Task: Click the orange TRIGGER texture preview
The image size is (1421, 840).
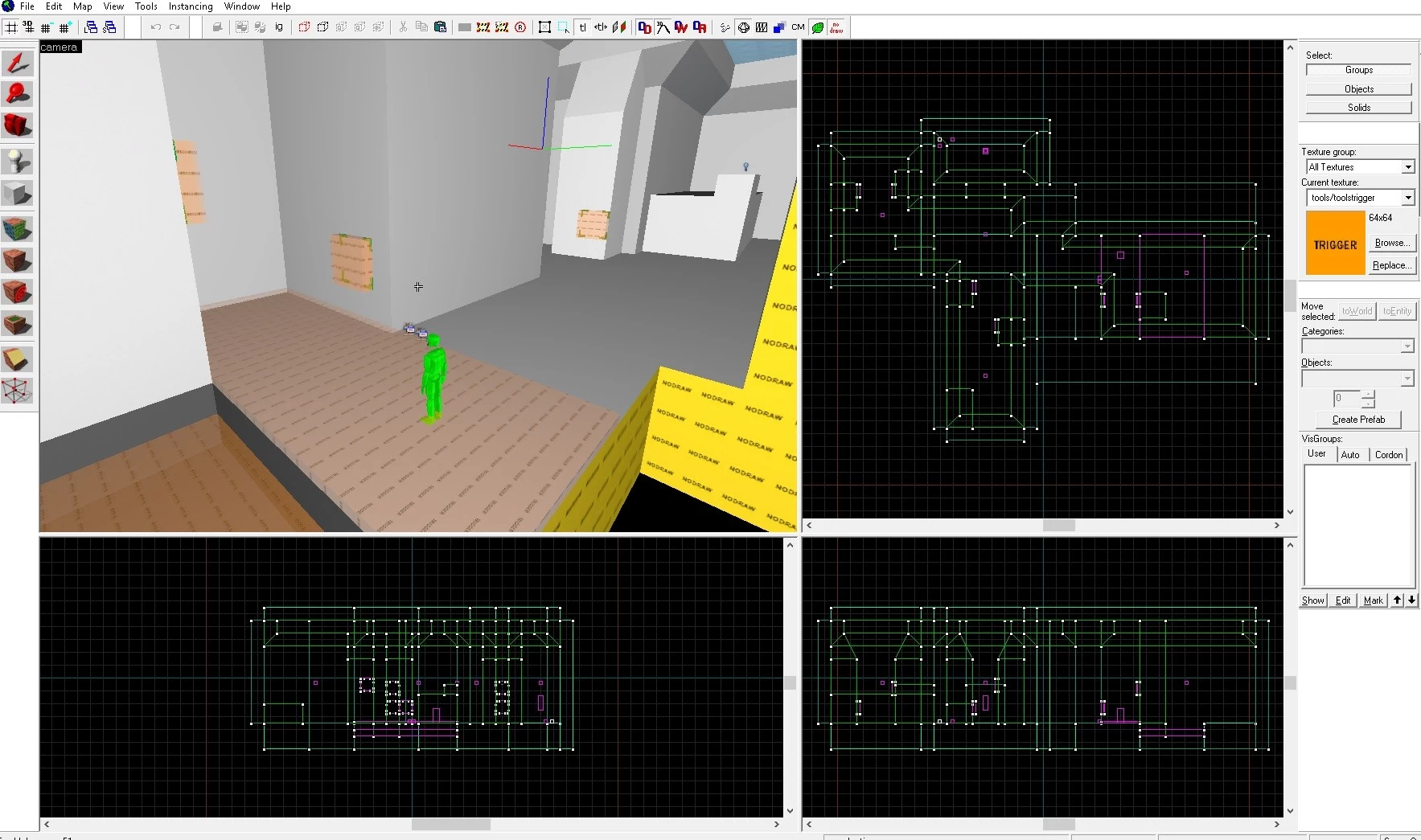Action: tap(1335, 244)
